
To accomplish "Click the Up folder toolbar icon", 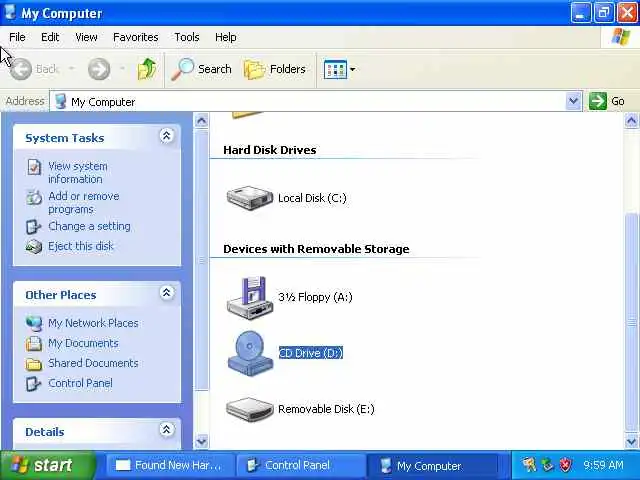I will [x=147, y=69].
